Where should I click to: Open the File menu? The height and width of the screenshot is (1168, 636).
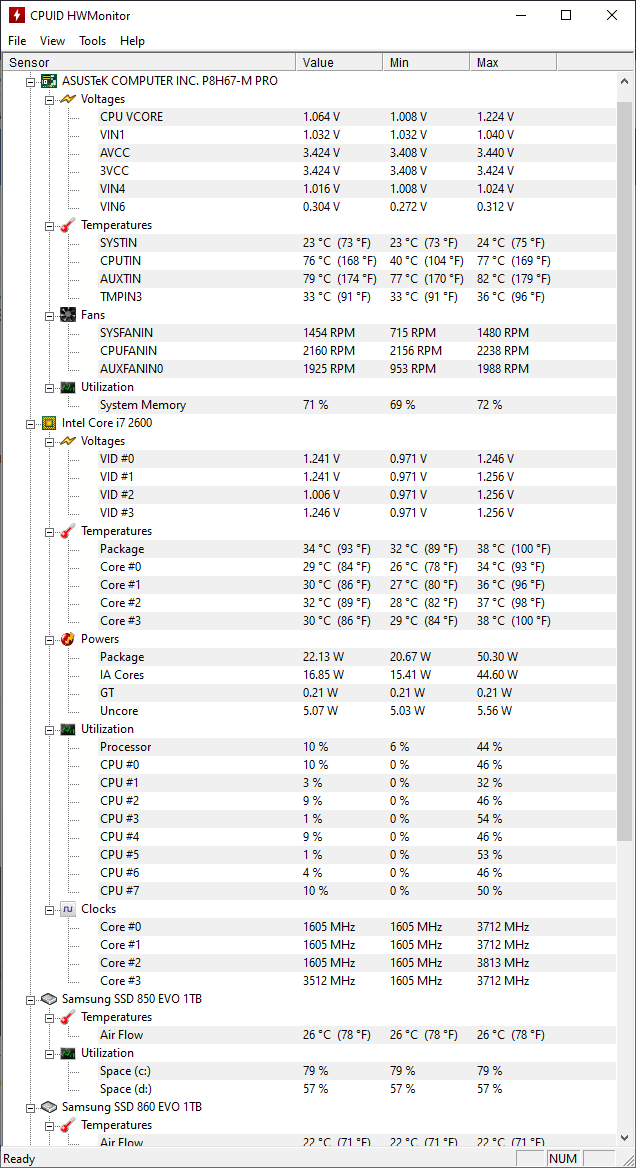pos(17,41)
